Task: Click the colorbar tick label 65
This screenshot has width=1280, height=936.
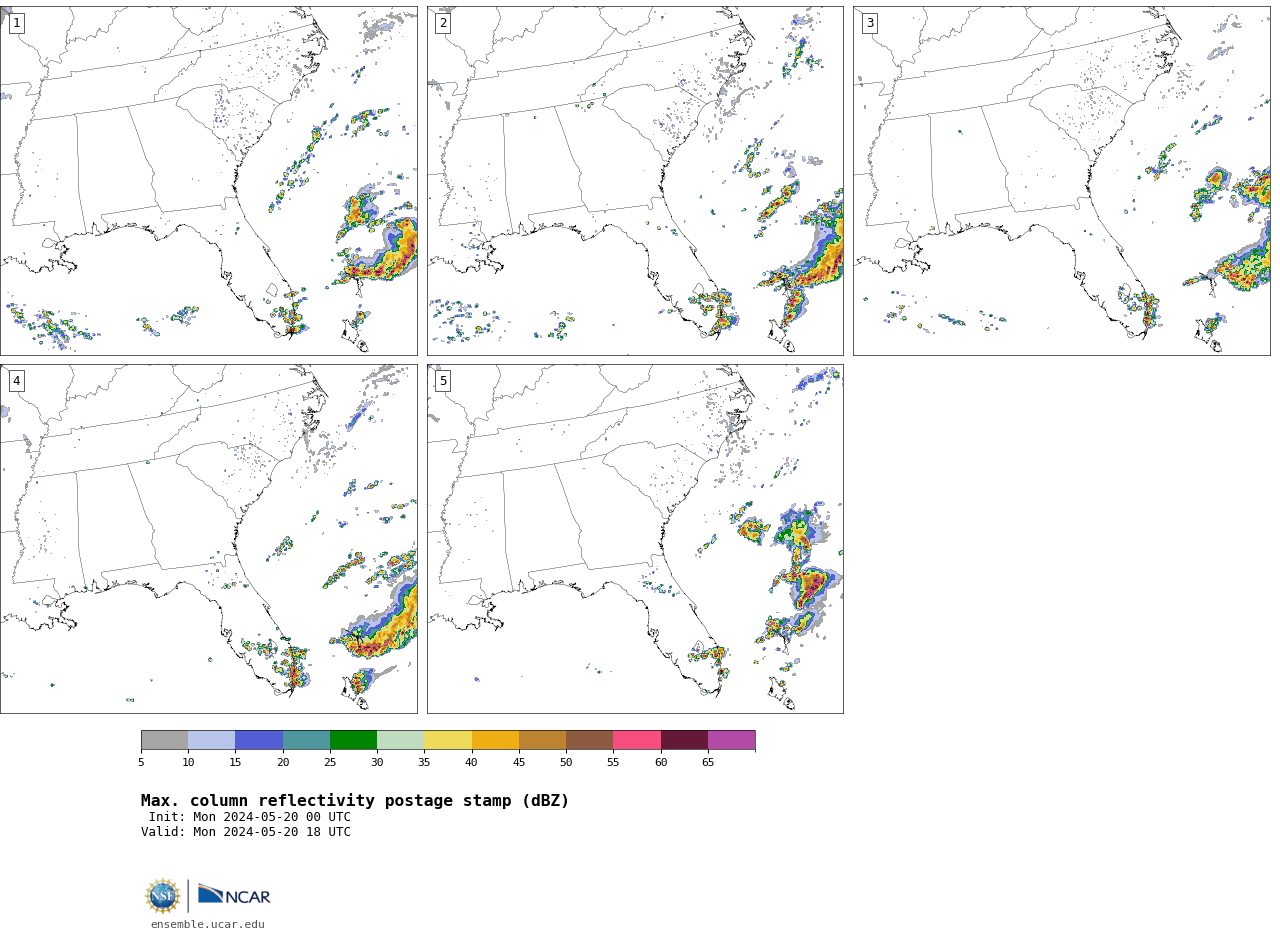Action: click(708, 763)
